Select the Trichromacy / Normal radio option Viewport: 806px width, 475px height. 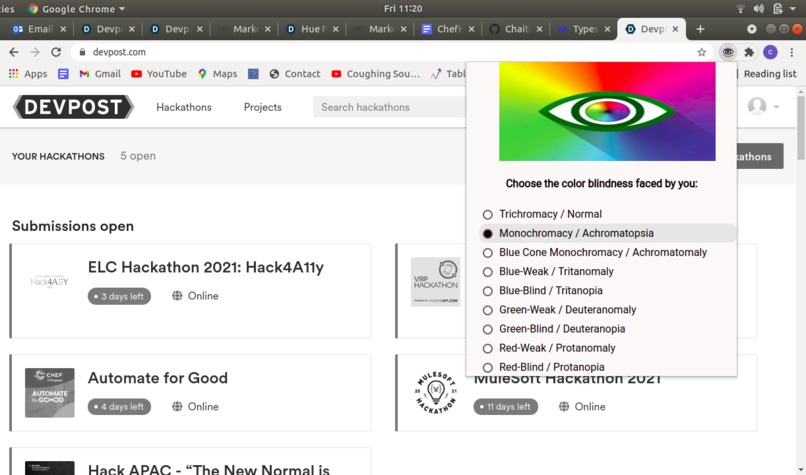tap(487, 214)
